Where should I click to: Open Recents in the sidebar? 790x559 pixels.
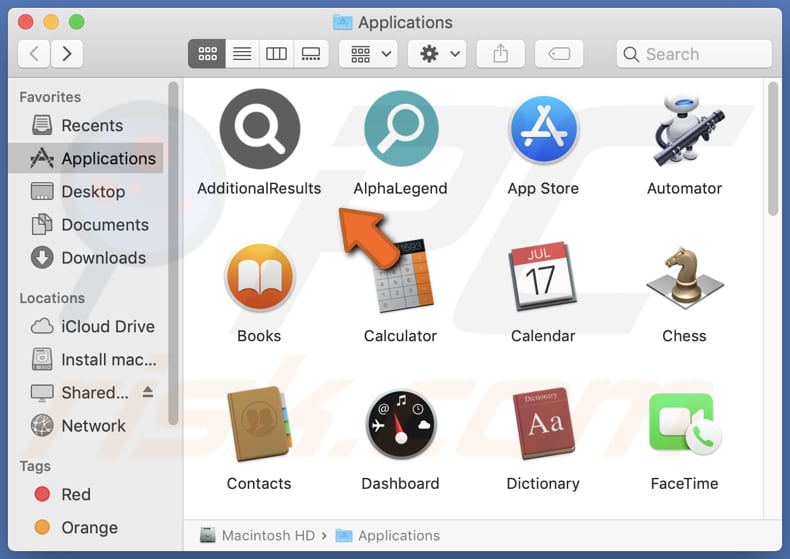point(86,125)
